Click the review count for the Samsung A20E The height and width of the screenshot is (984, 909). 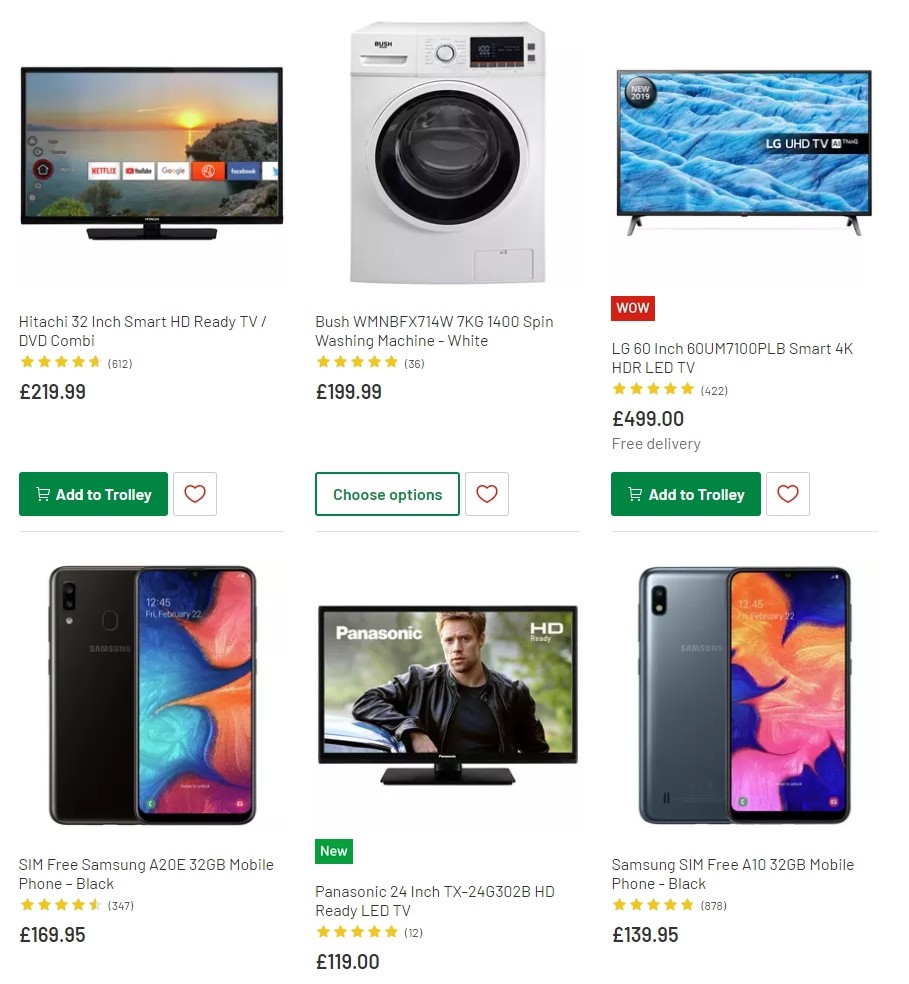pyautogui.click(x=119, y=905)
